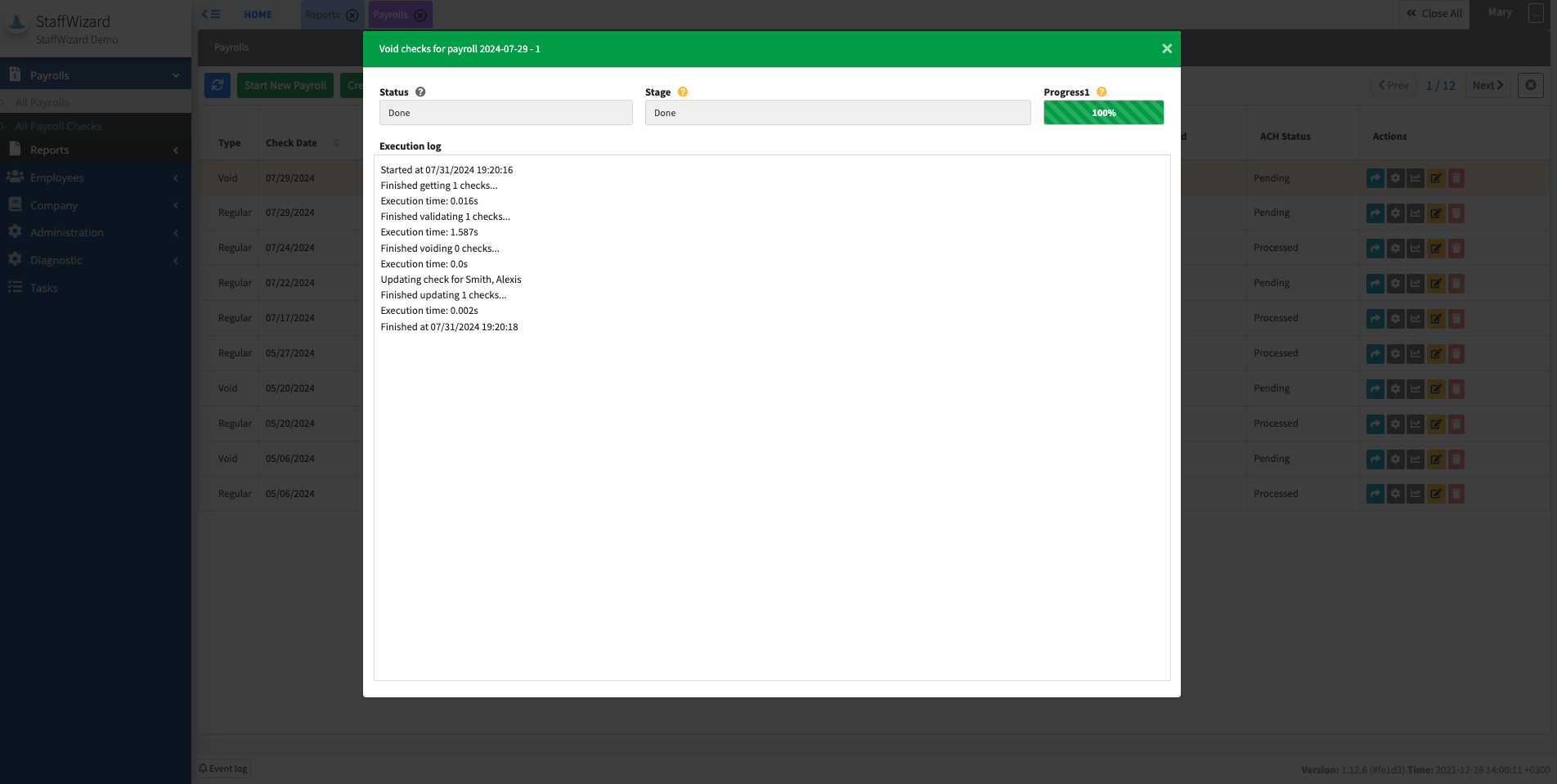
Task: Click the Start New Payroll button
Action: (x=285, y=85)
